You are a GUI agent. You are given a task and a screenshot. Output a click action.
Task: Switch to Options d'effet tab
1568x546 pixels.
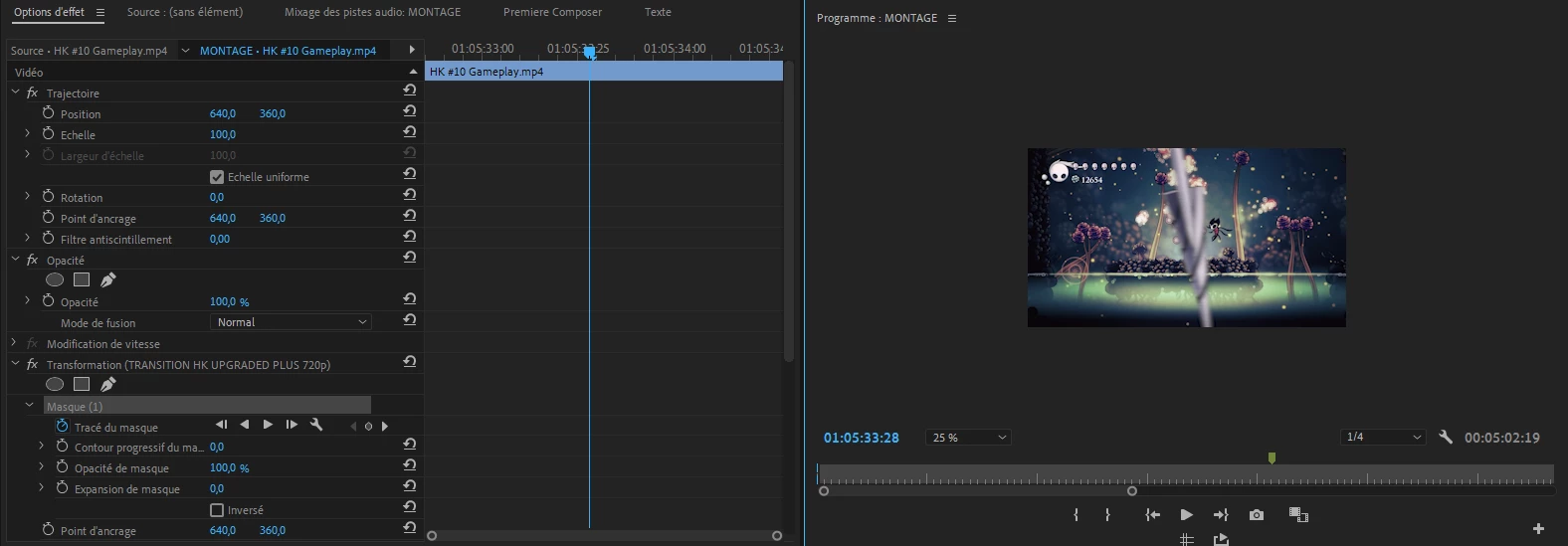tap(49, 12)
